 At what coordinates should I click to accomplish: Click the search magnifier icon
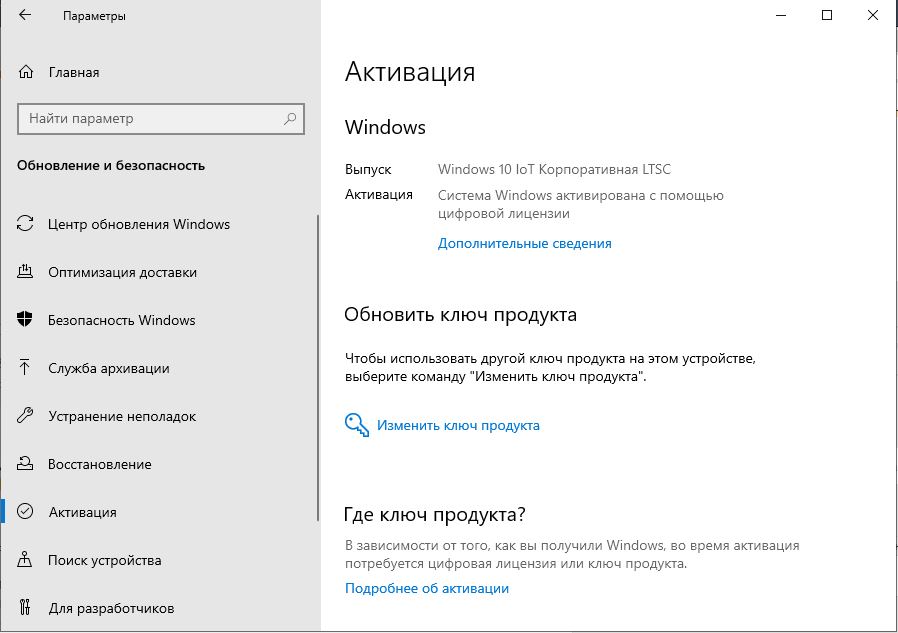290,119
